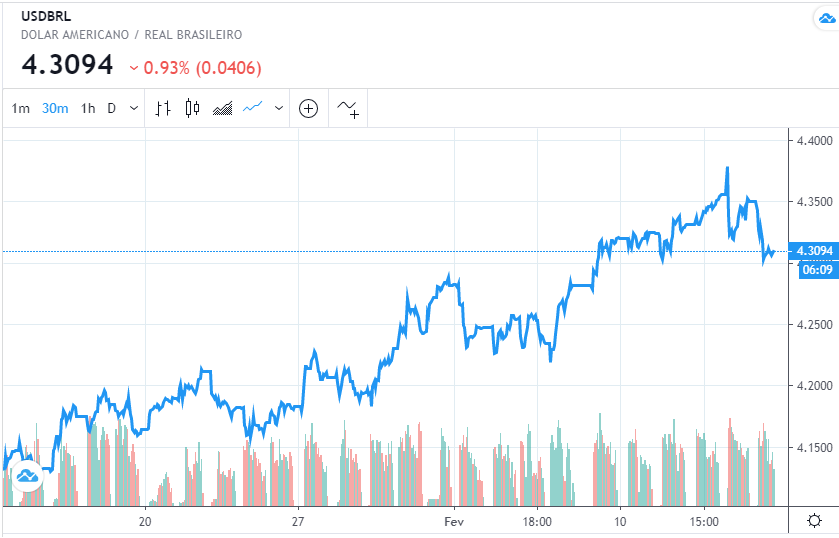Select the candlestick chart style

click(193, 108)
